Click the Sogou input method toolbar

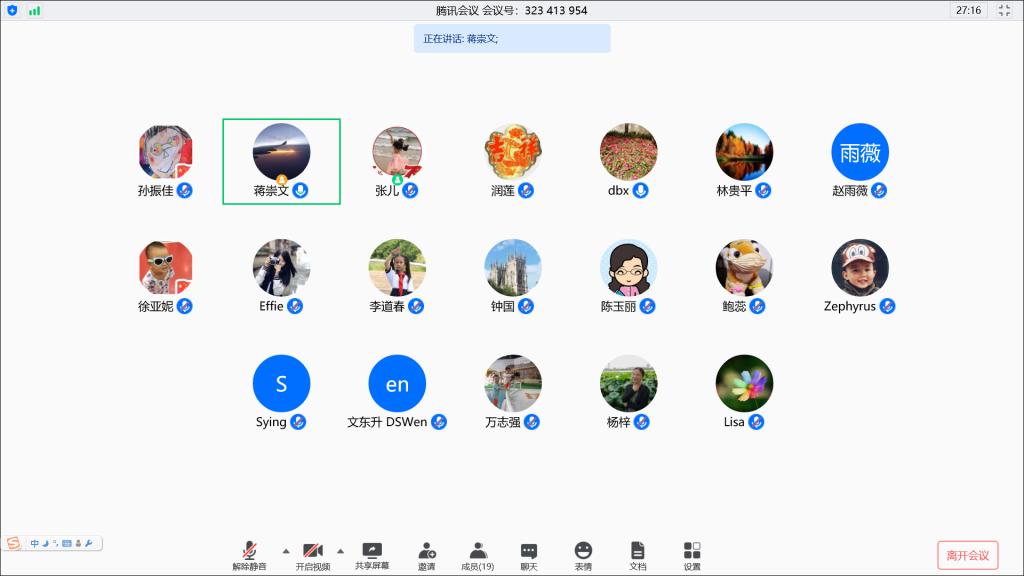tap(52, 543)
